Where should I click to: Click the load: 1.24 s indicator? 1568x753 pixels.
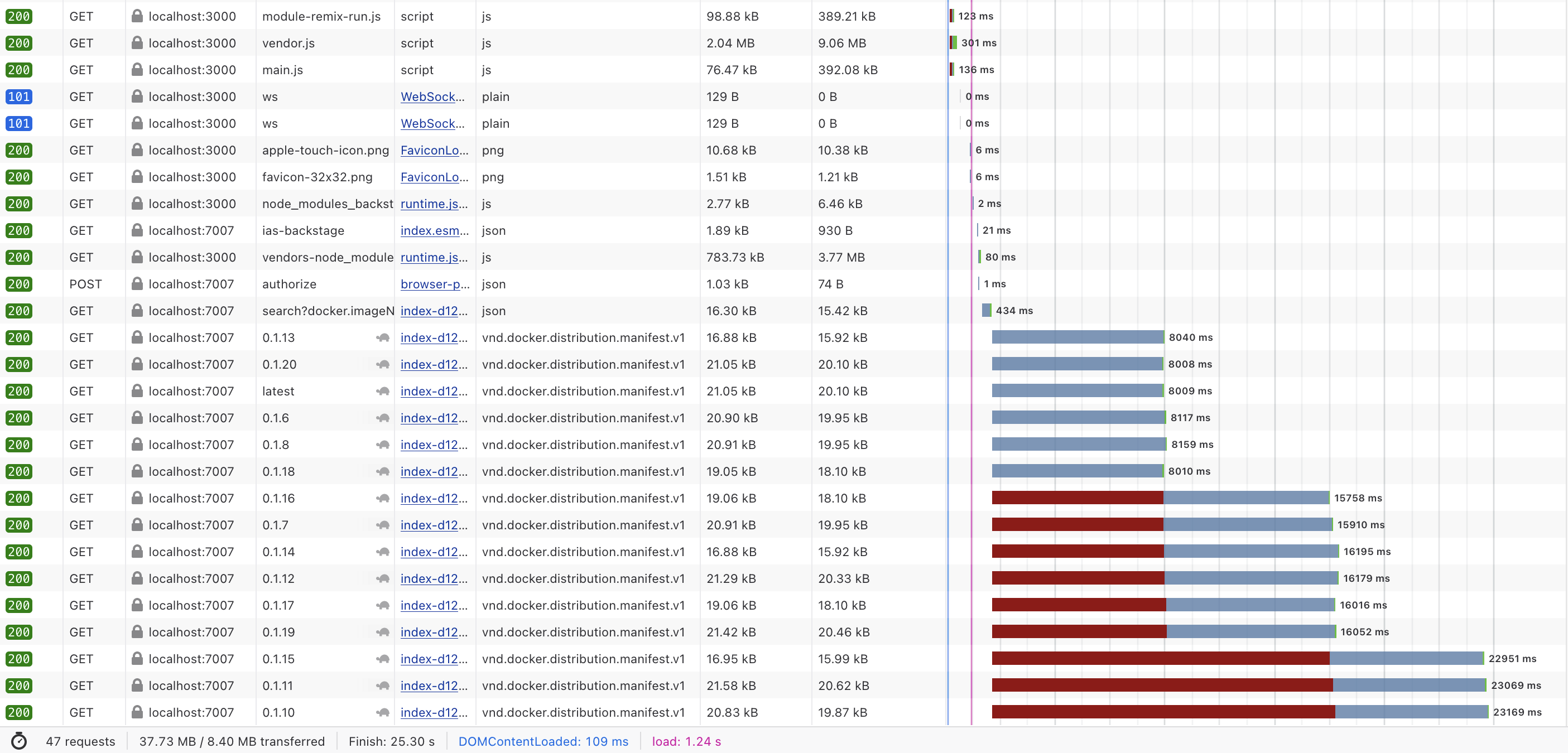click(686, 741)
